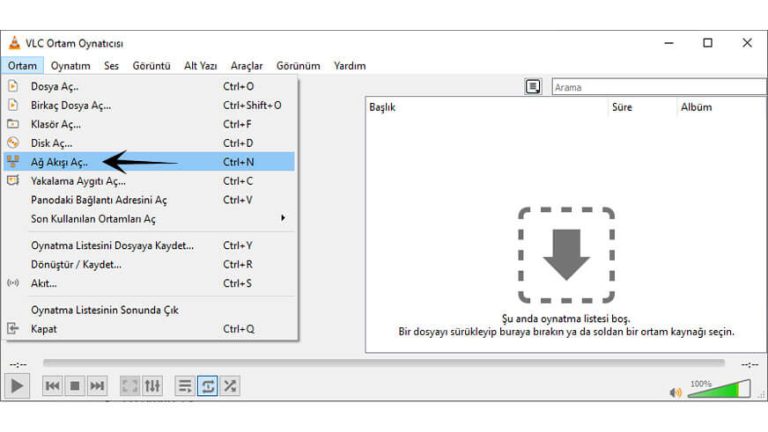This screenshot has width=768, height=432.
Task: Click the Ctrl+N shortcut text
Action: pyautogui.click(x=238, y=162)
